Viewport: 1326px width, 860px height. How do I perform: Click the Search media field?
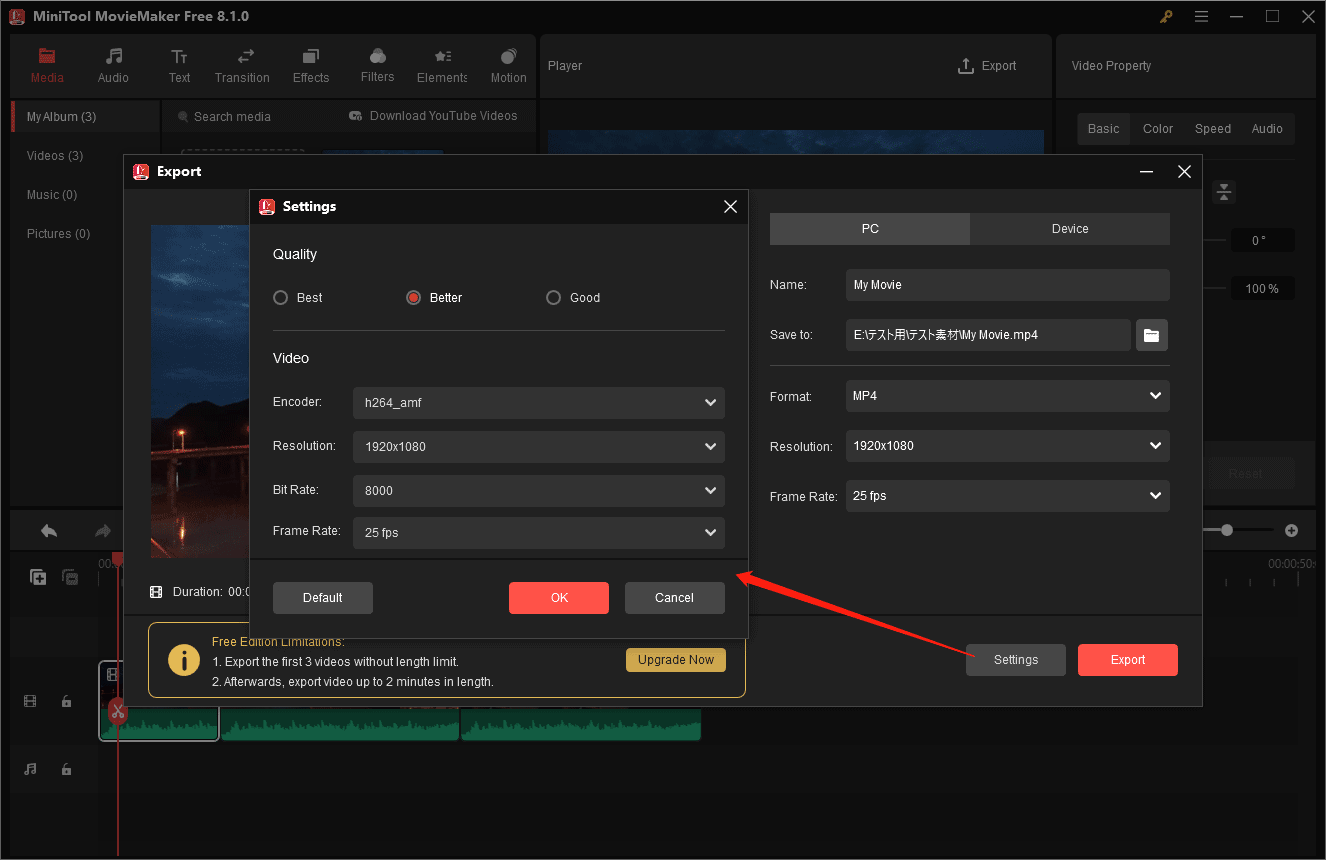point(233,117)
